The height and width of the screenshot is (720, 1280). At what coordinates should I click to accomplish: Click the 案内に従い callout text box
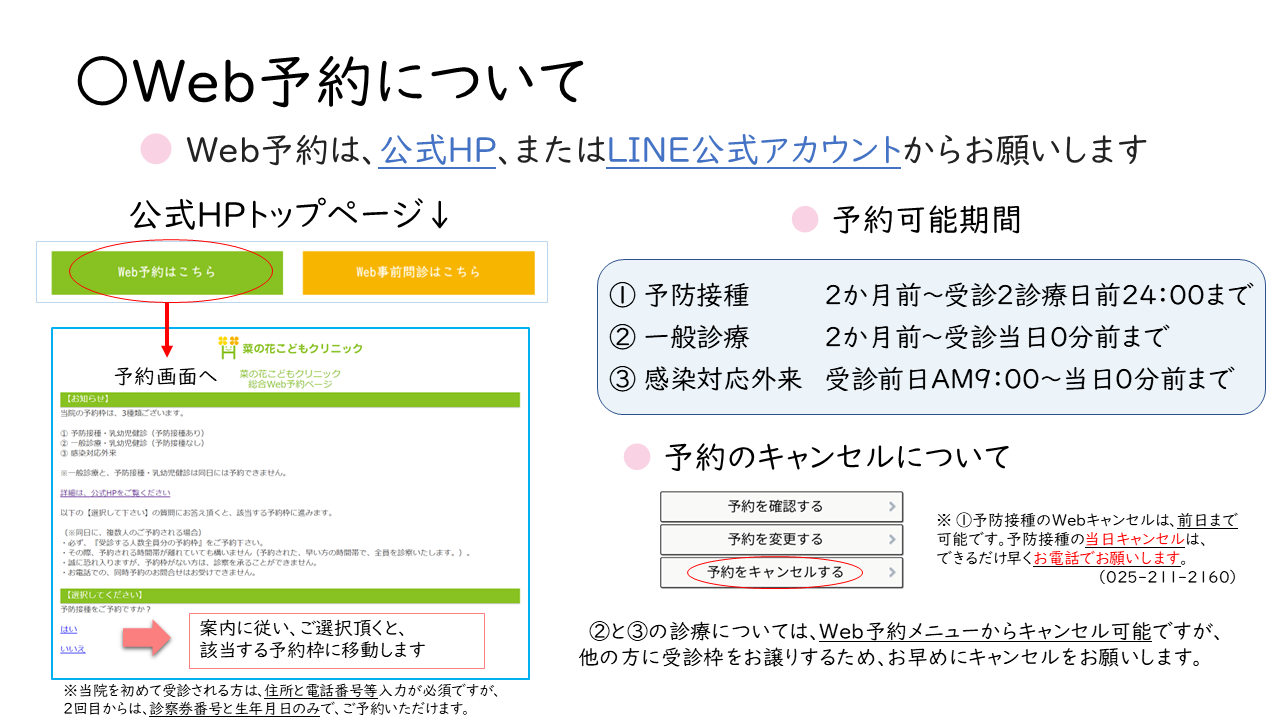[x=336, y=640]
